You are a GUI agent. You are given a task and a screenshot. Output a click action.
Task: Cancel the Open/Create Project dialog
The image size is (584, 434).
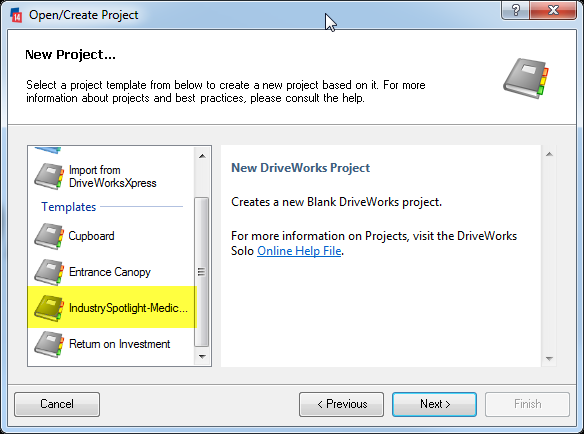57,404
